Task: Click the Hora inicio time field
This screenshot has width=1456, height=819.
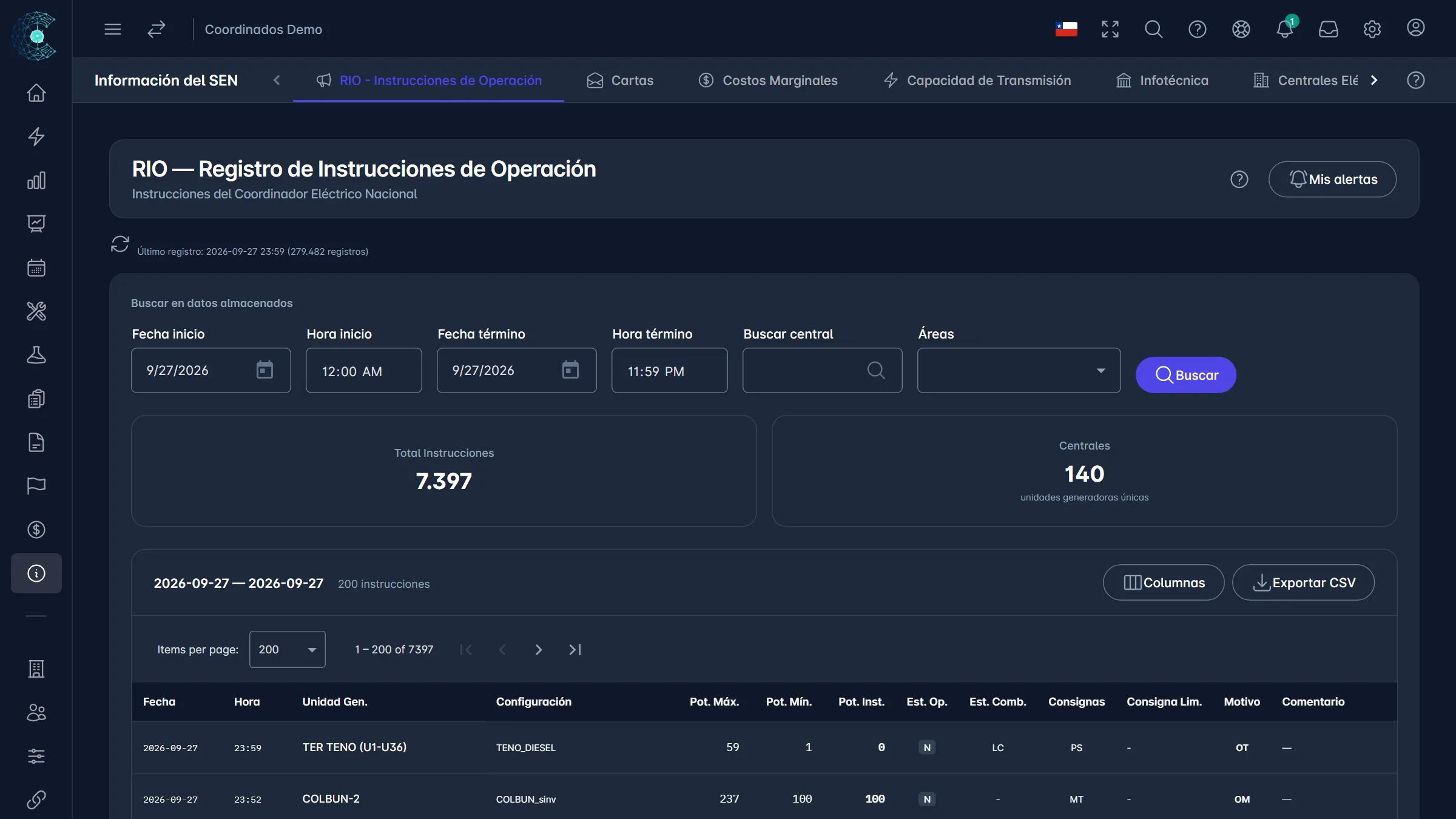Action: (364, 370)
